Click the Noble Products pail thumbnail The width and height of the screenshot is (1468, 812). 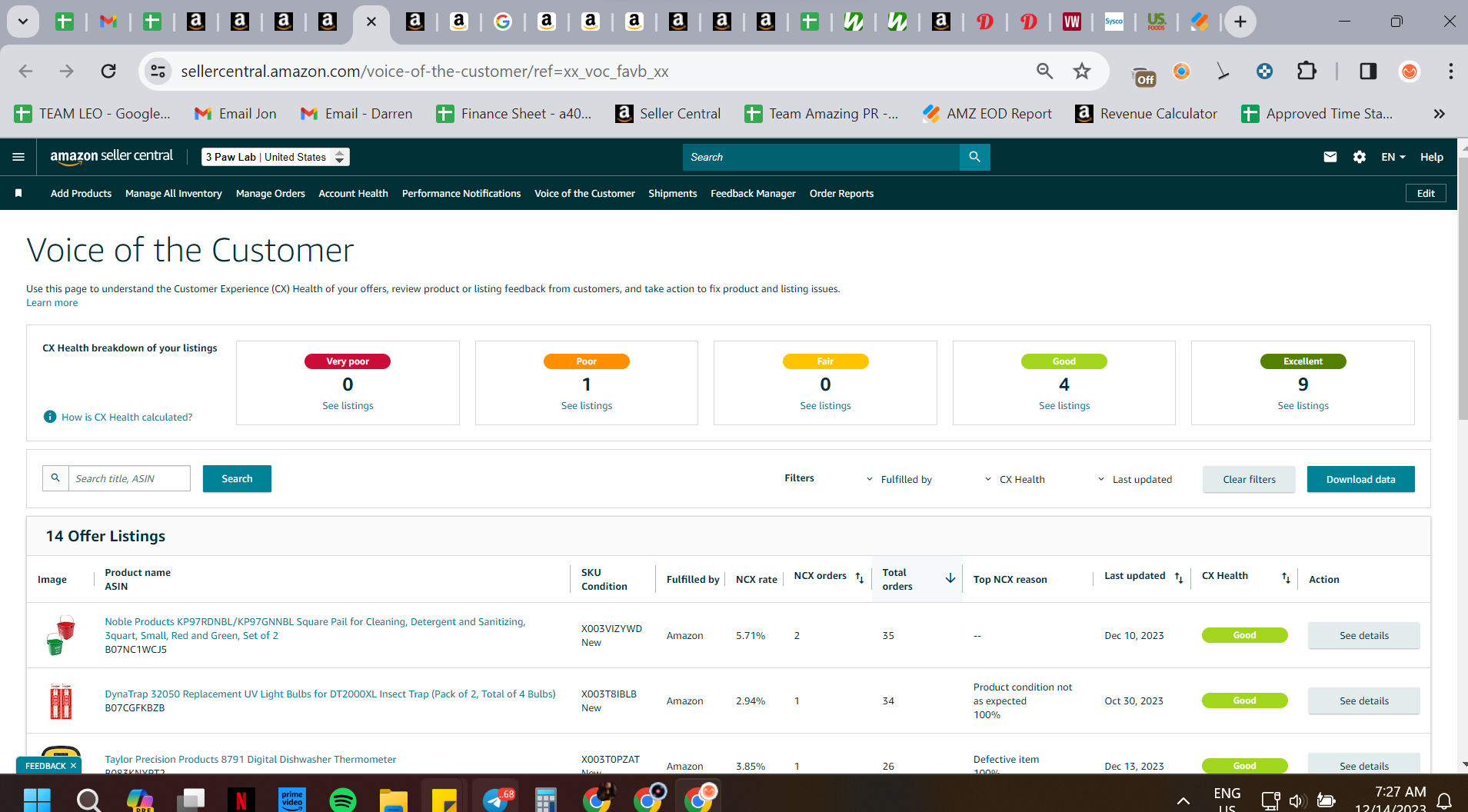pyautogui.click(x=61, y=635)
